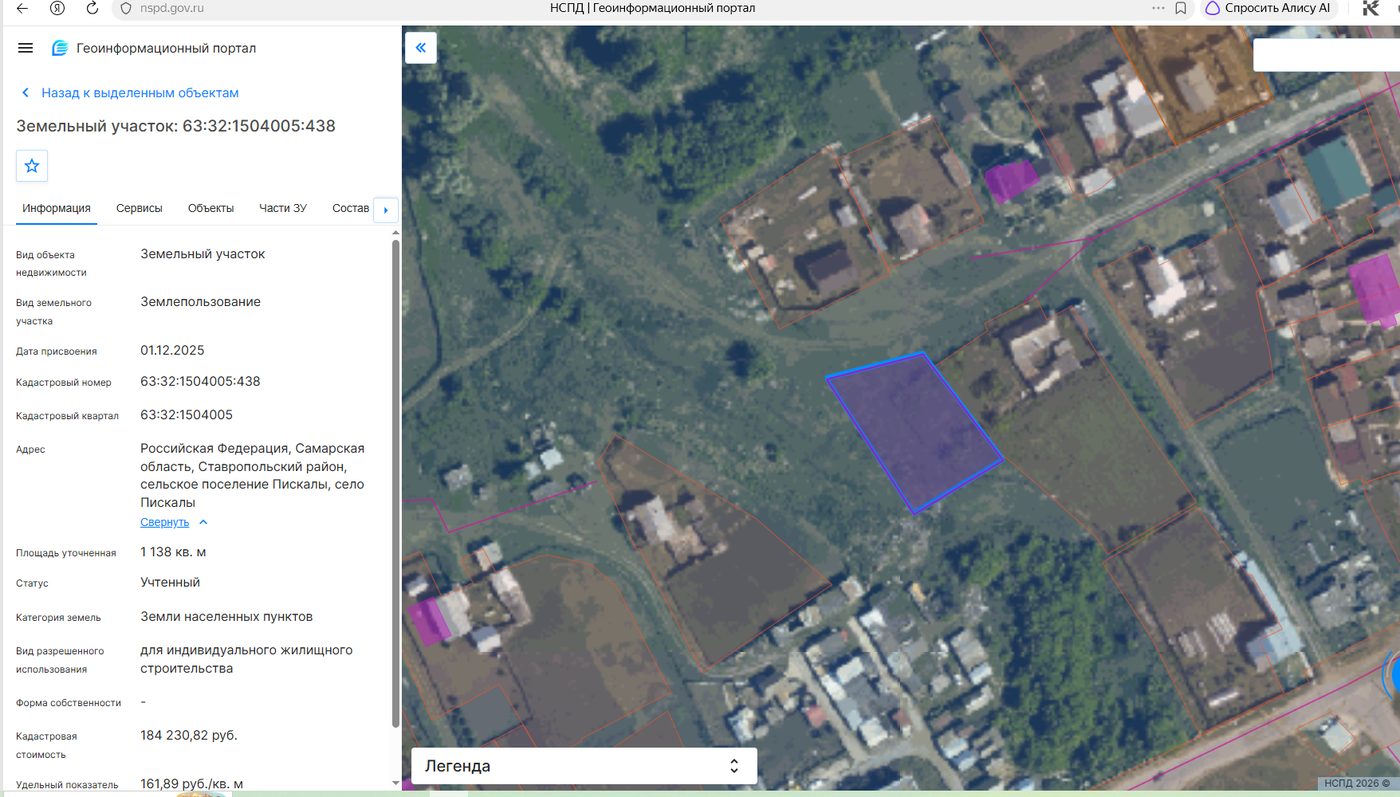Image resolution: width=1400 pixels, height=797 pixels.
Task: Click the date value 01.12.2025
Action: 172,350
